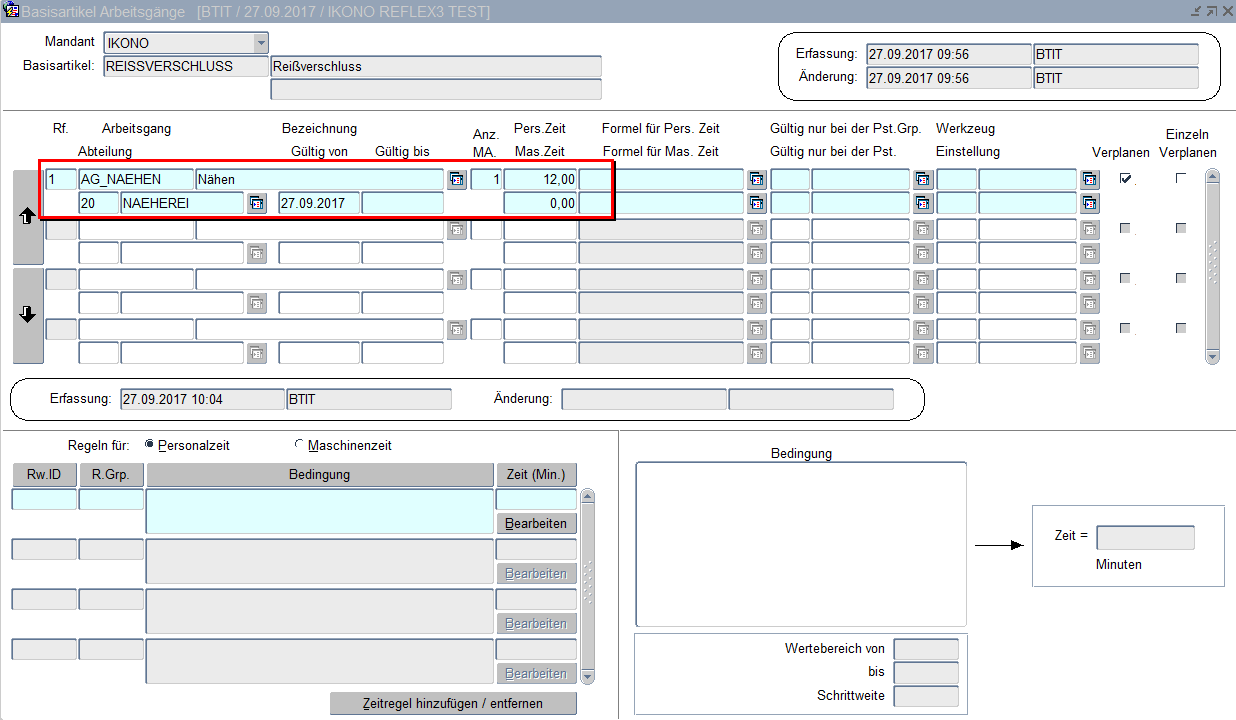Click the Pers.Zeit field showing 12,00

pyautogui.click(x=540, y=180)
